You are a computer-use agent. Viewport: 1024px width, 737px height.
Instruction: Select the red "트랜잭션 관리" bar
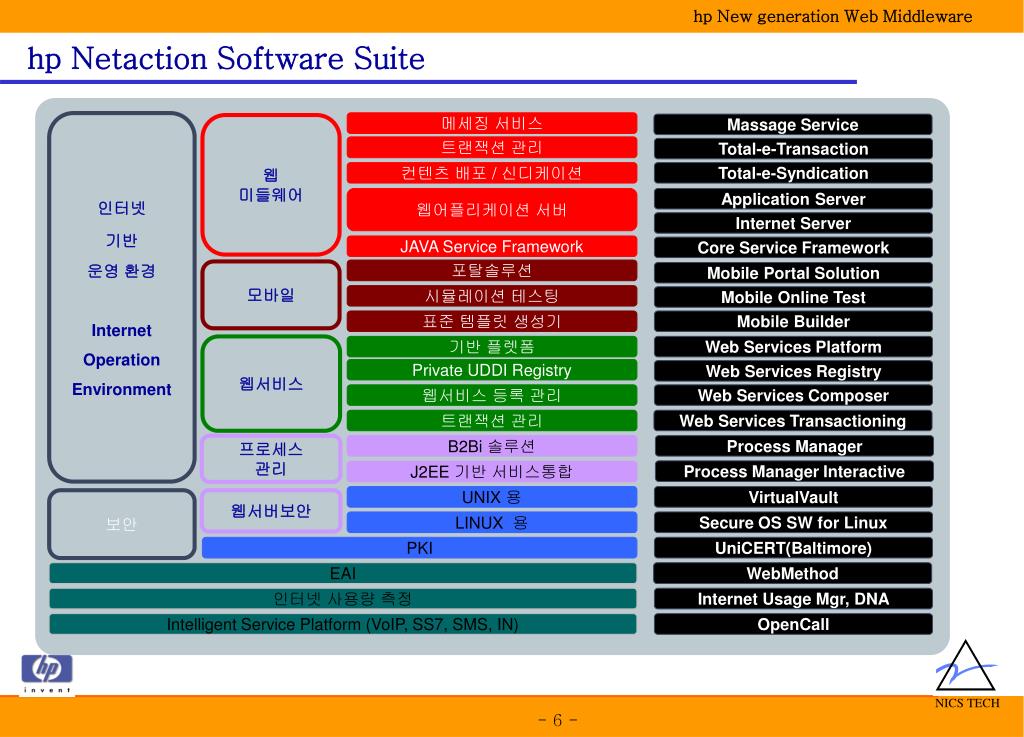coord(492,148)
